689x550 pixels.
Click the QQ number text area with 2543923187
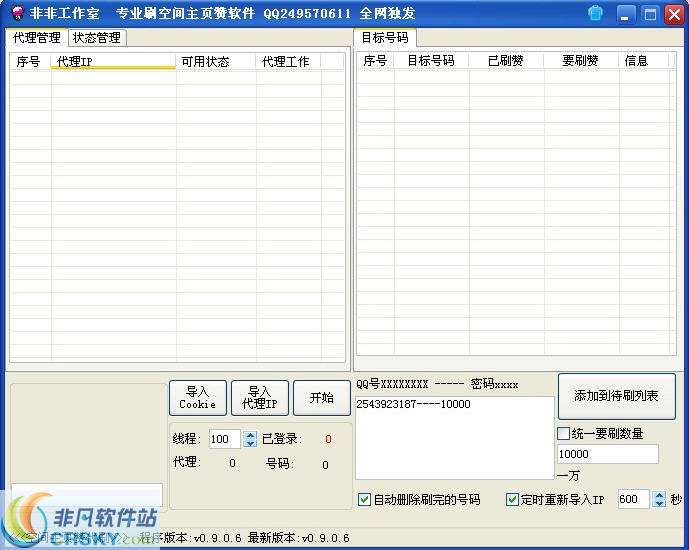pos(454,438)
